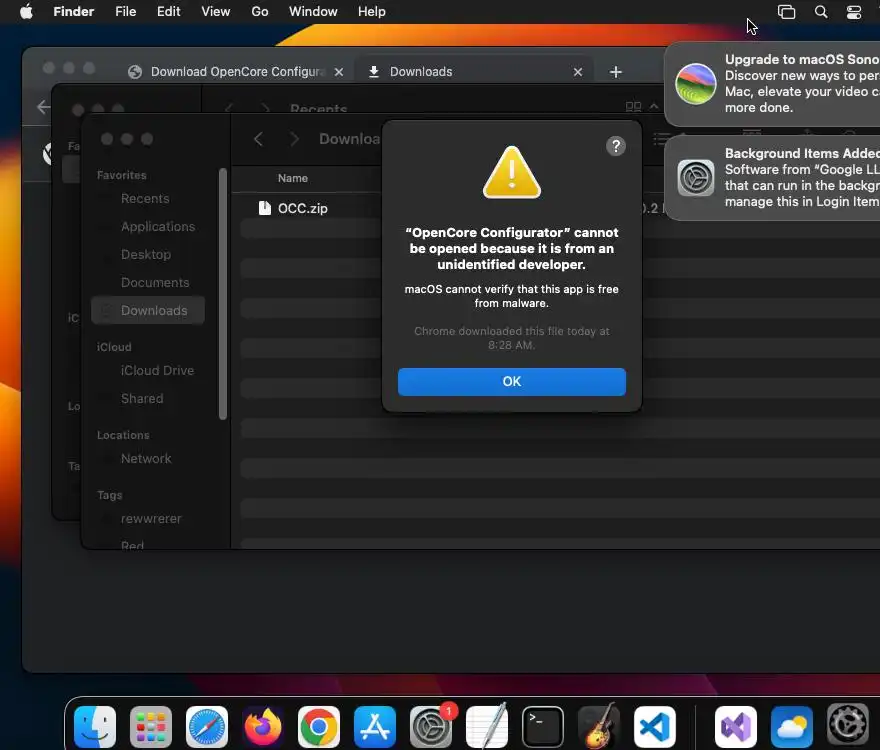
Task: Click OK in the unidentified developer dialog
Action: click(511, 382)
